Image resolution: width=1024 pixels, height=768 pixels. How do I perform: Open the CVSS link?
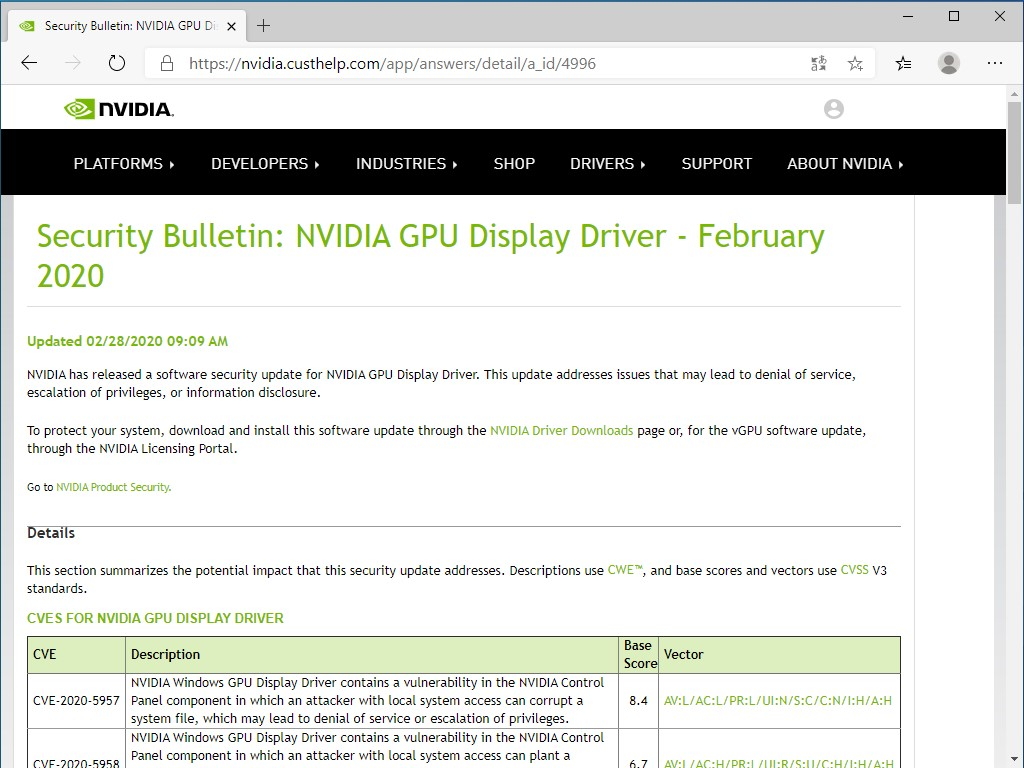[x=854, y=570]
